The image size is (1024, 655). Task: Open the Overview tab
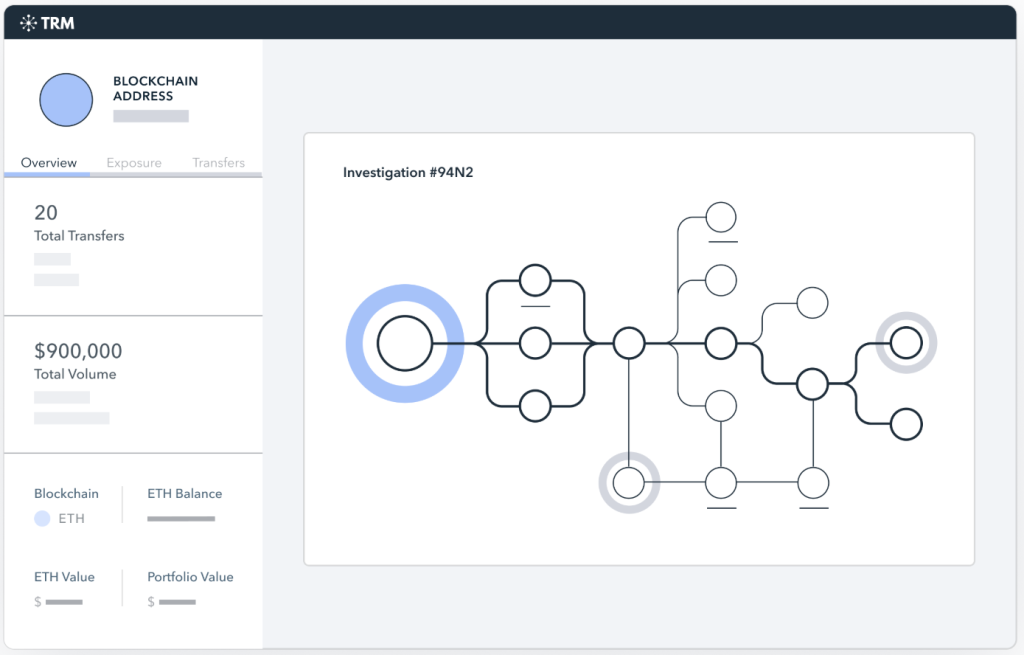tap(48, 163)
